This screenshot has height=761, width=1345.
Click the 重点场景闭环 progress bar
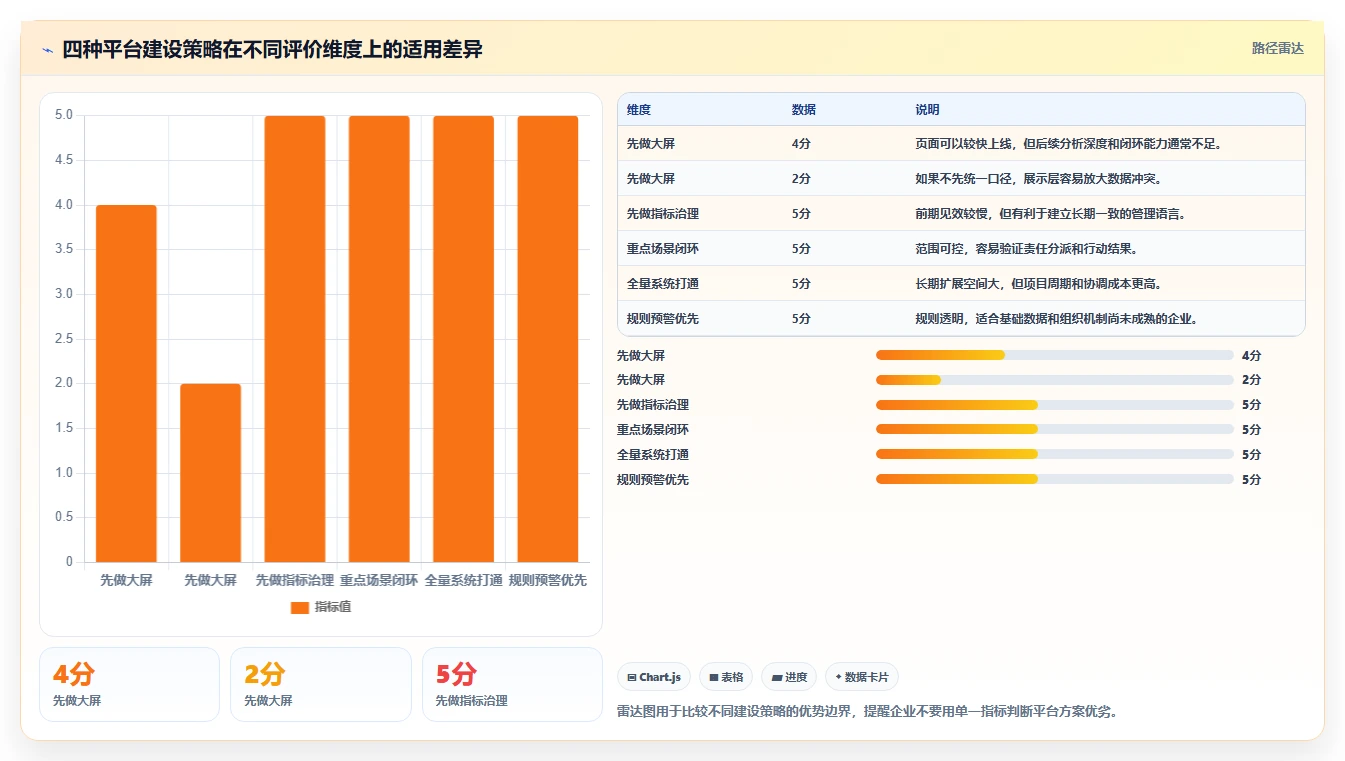(x=1054, y=430)
